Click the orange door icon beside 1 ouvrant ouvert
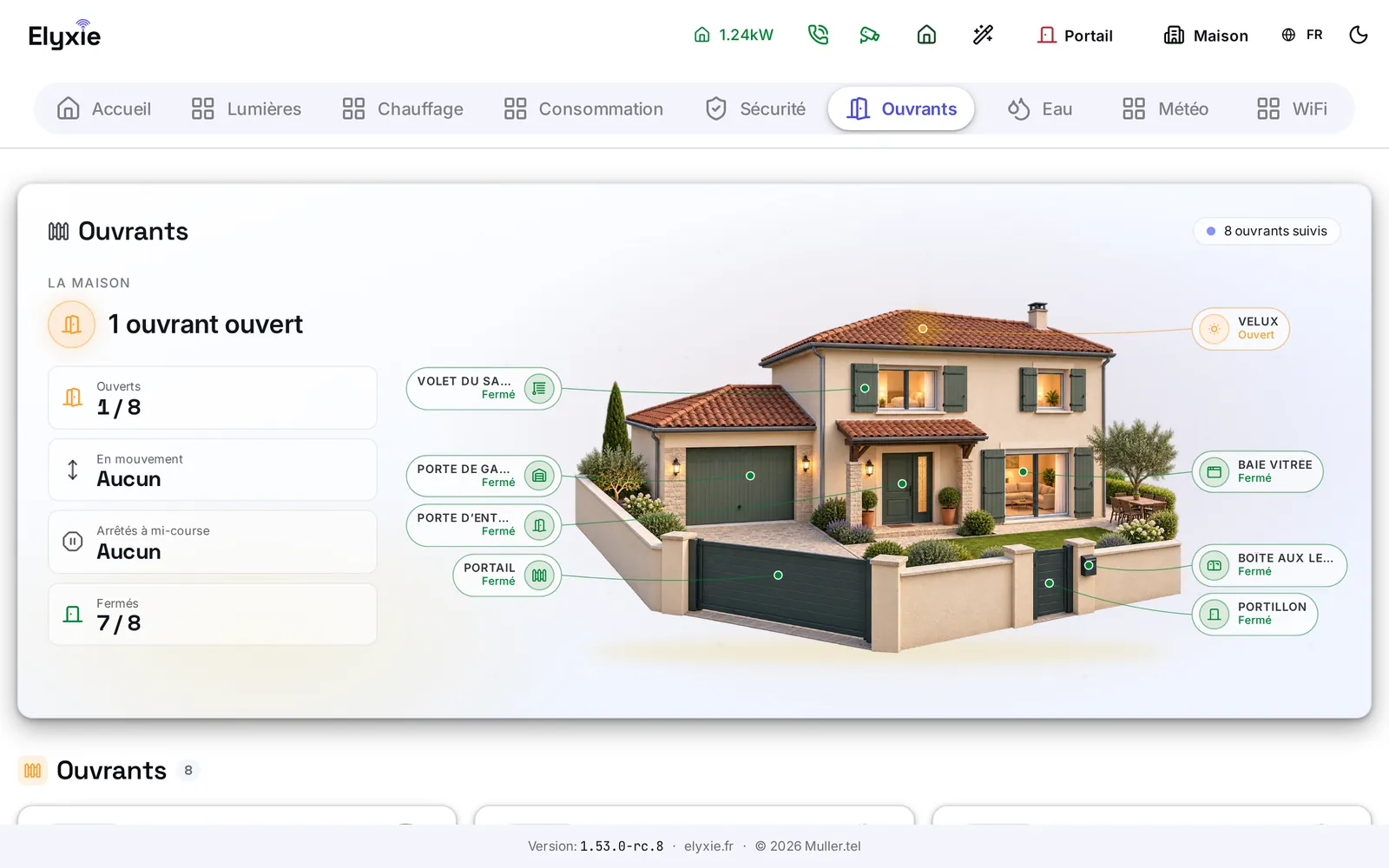The height and width of the screenshot is (868, 1389). (x=71, y=325)
